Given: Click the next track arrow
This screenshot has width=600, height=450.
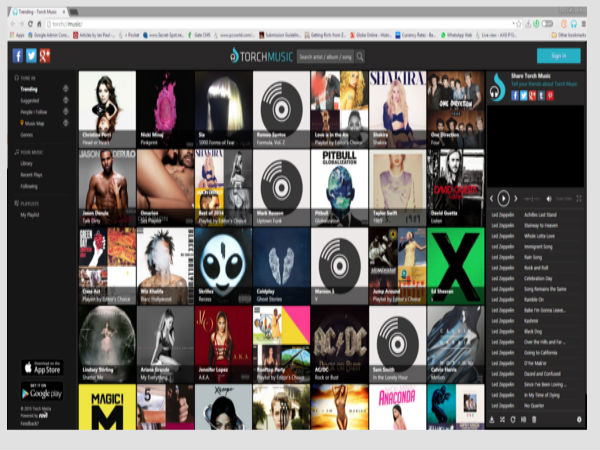Looking at the screenshot, I should coord(515,198).
